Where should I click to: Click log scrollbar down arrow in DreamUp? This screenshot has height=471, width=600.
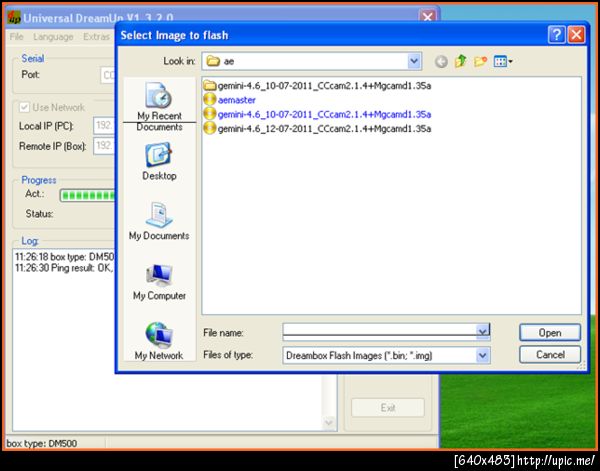coord(329,422)
